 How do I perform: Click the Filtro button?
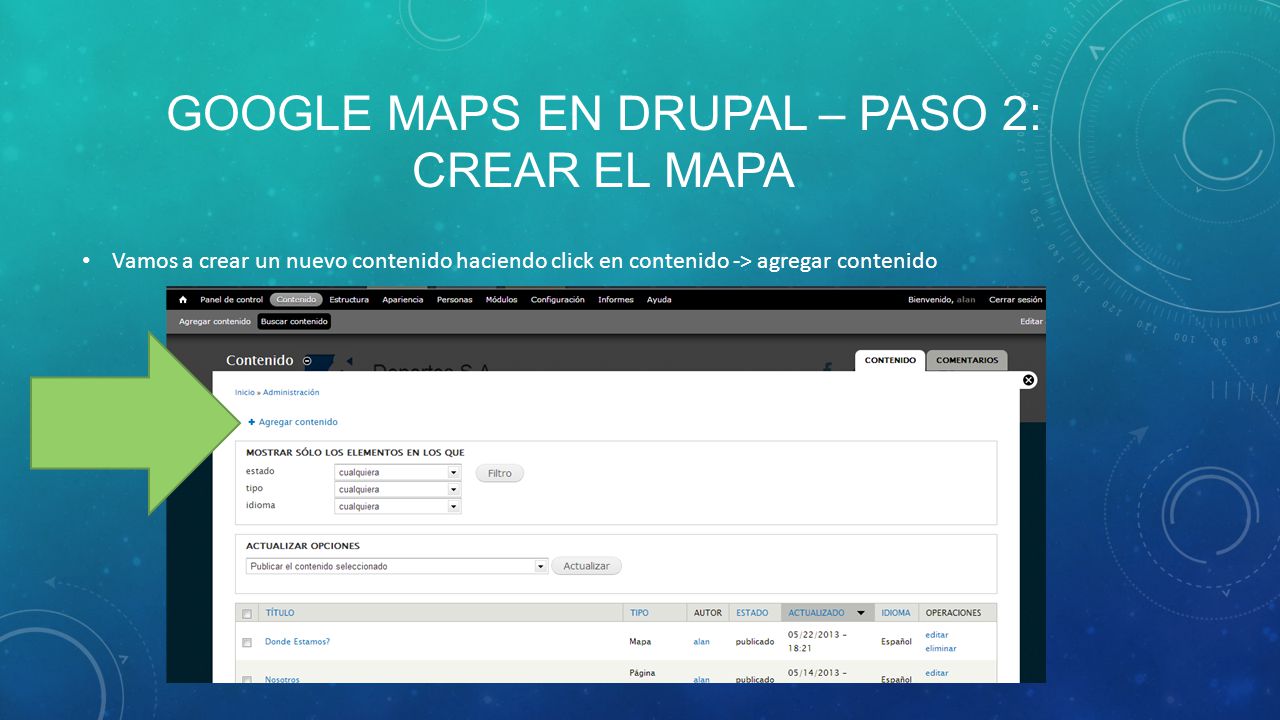pos(500,474)
